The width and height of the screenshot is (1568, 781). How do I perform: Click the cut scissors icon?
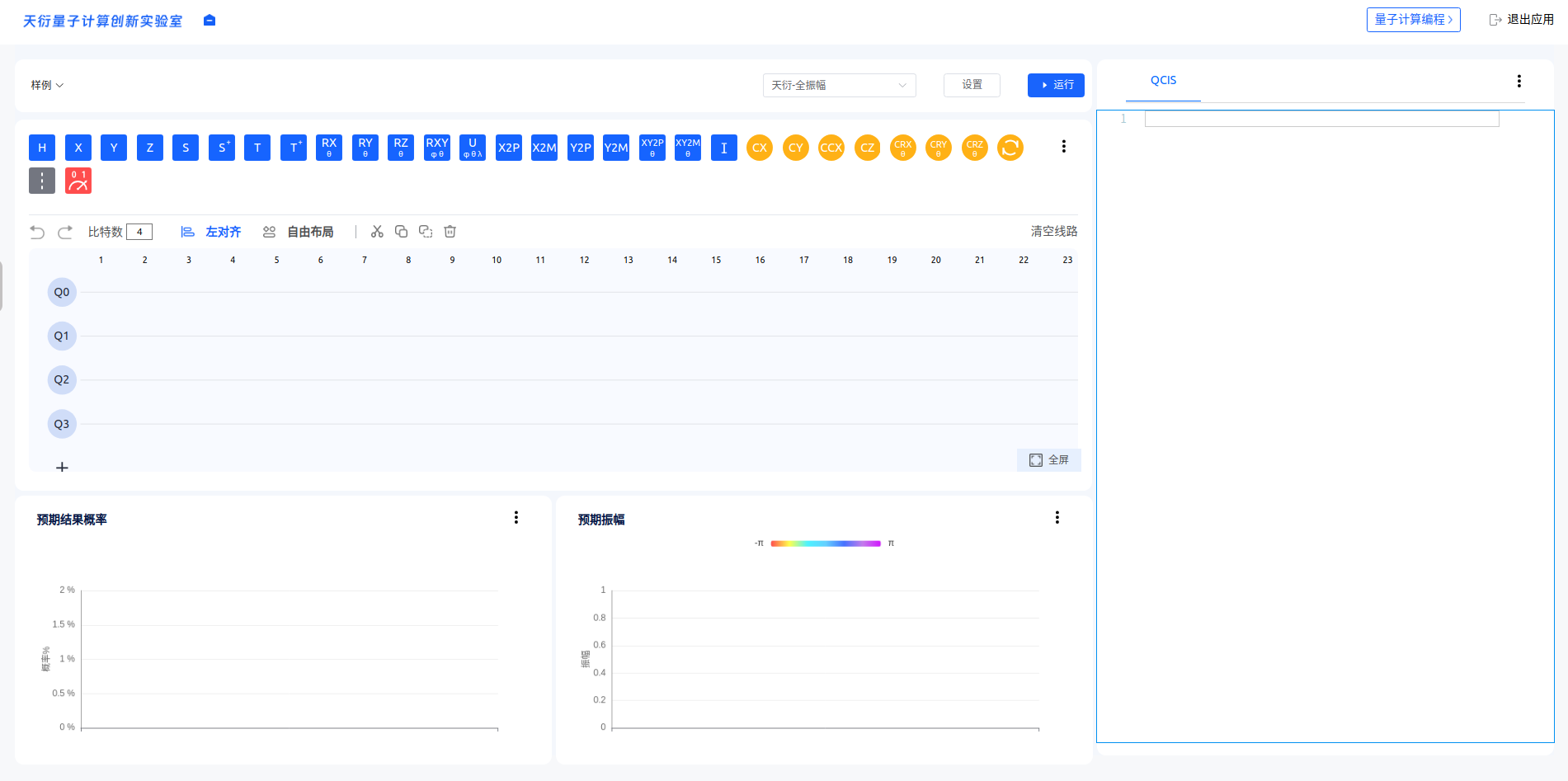tap(377, 232)
